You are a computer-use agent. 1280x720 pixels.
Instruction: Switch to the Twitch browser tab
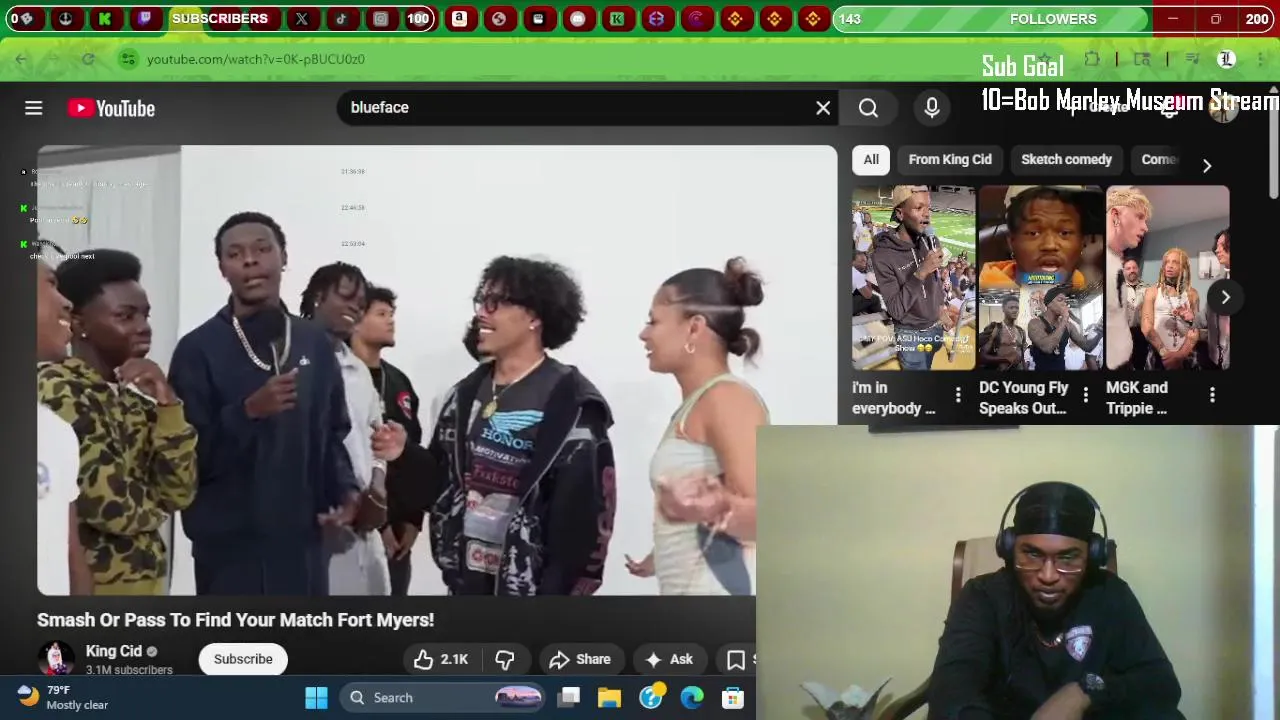pos(145,18)
